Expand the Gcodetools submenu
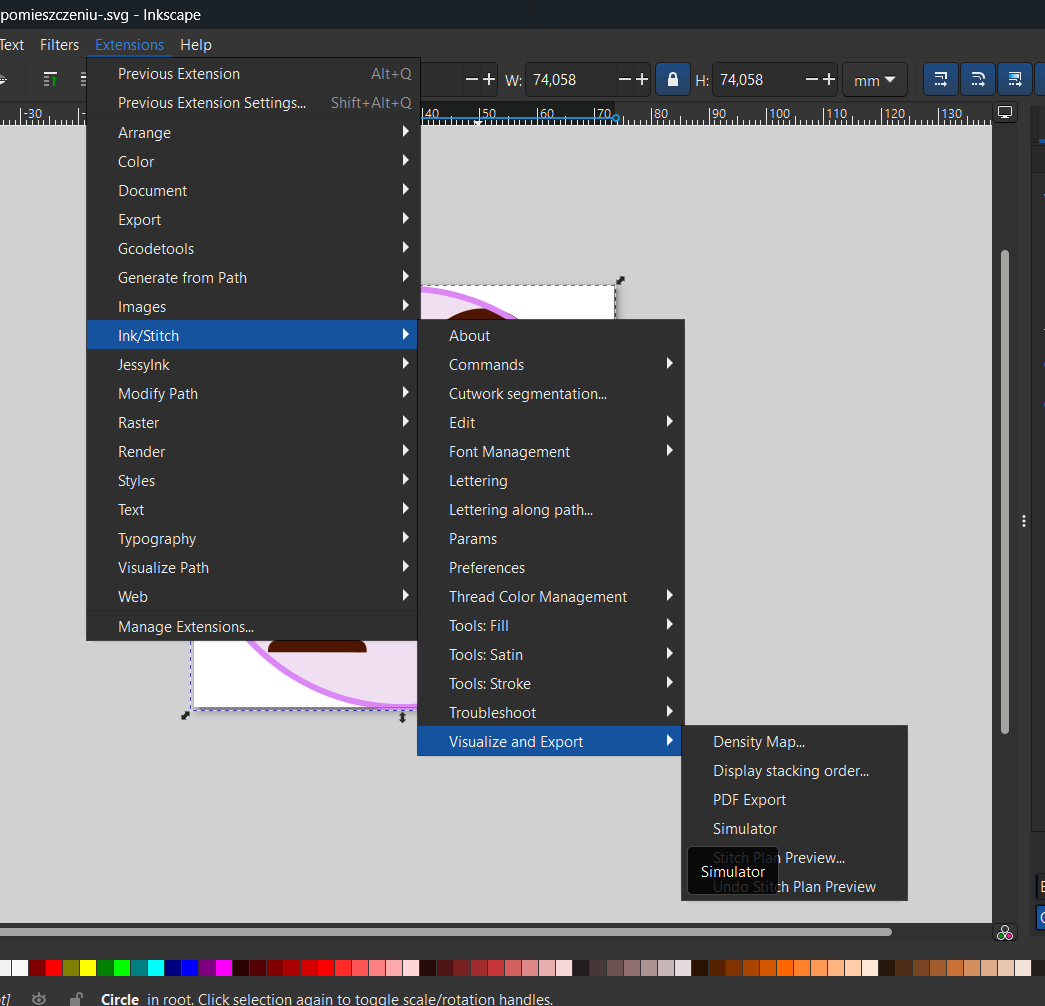Screen dimensions: 1045x1006 pyautogui.click(x=253, y=249)
